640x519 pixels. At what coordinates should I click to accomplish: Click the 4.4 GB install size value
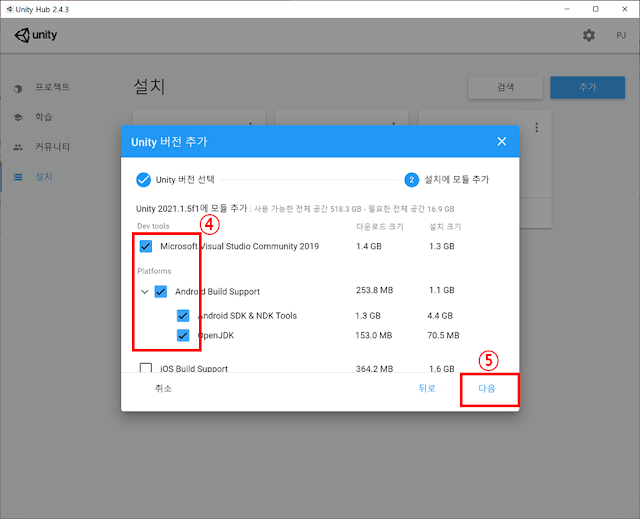(440, 315)
